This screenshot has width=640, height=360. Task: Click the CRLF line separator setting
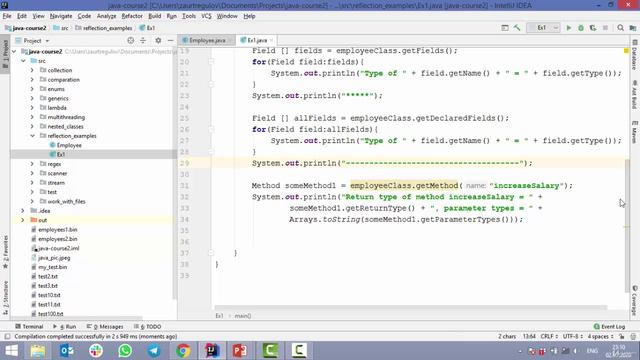tap(549, 337)
